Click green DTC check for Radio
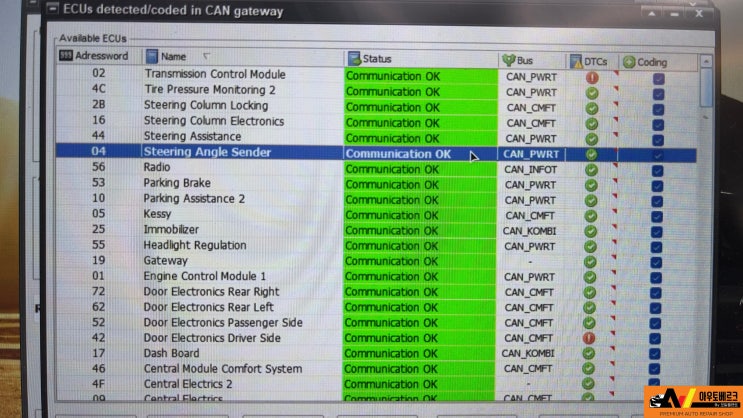 coord(591,170)
